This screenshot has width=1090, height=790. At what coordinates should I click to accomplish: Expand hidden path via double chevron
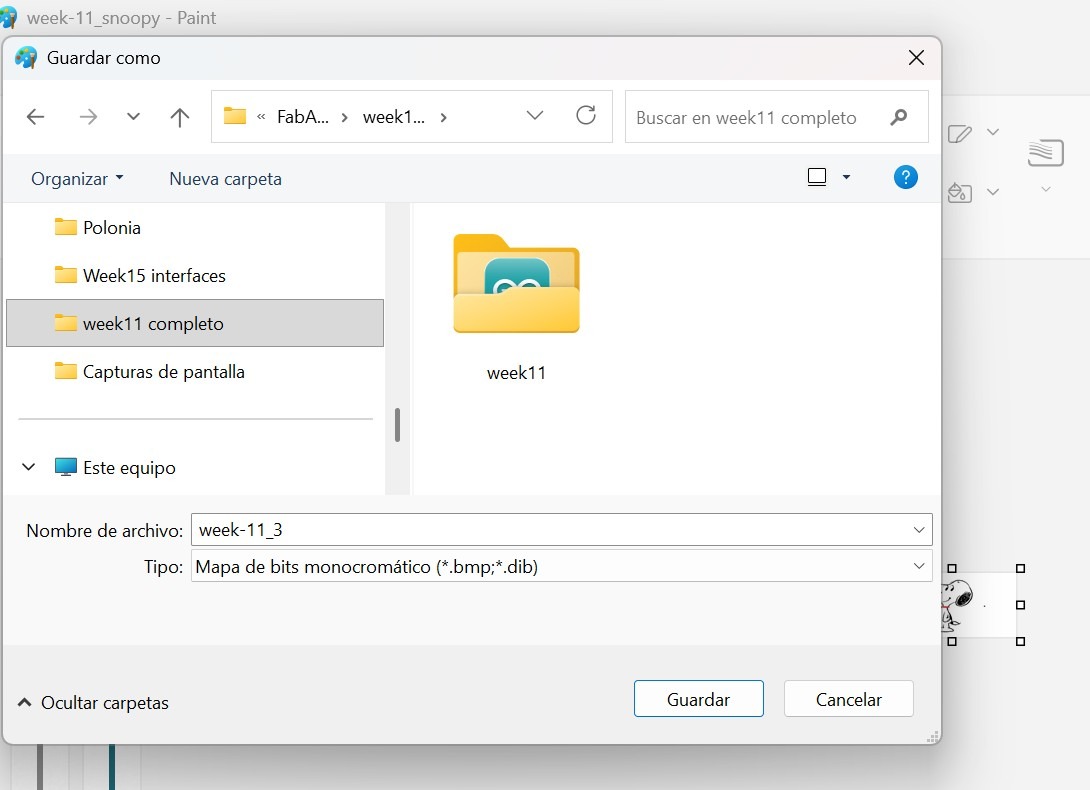point(261,117)
